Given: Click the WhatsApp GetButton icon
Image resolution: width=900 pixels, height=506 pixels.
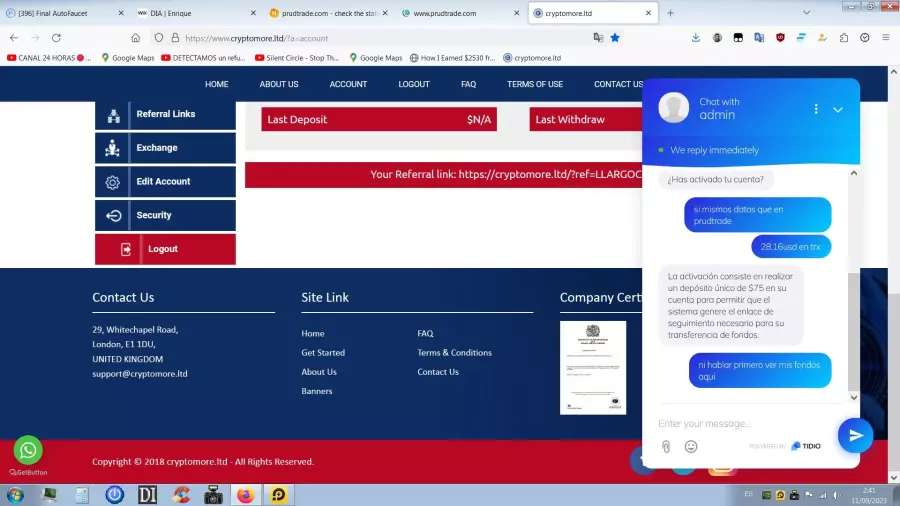Looking at the screenshot, I should pos(28,450).
